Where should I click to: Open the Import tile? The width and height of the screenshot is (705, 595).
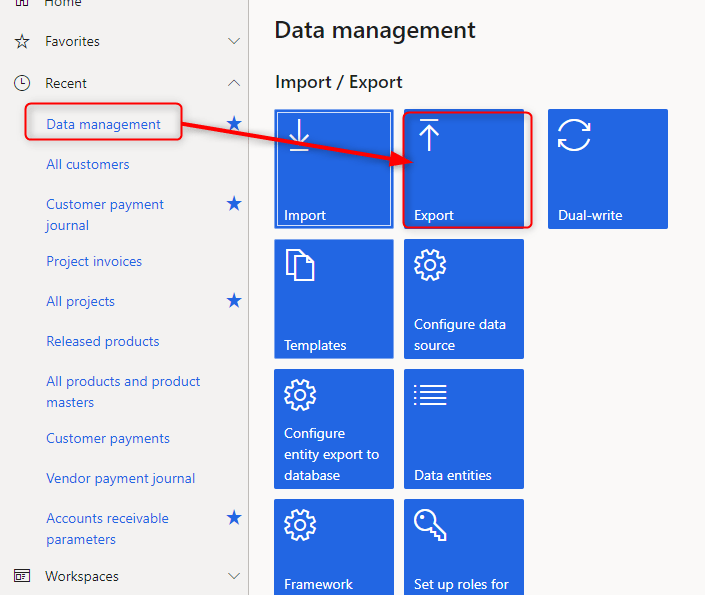coord(333,168)
